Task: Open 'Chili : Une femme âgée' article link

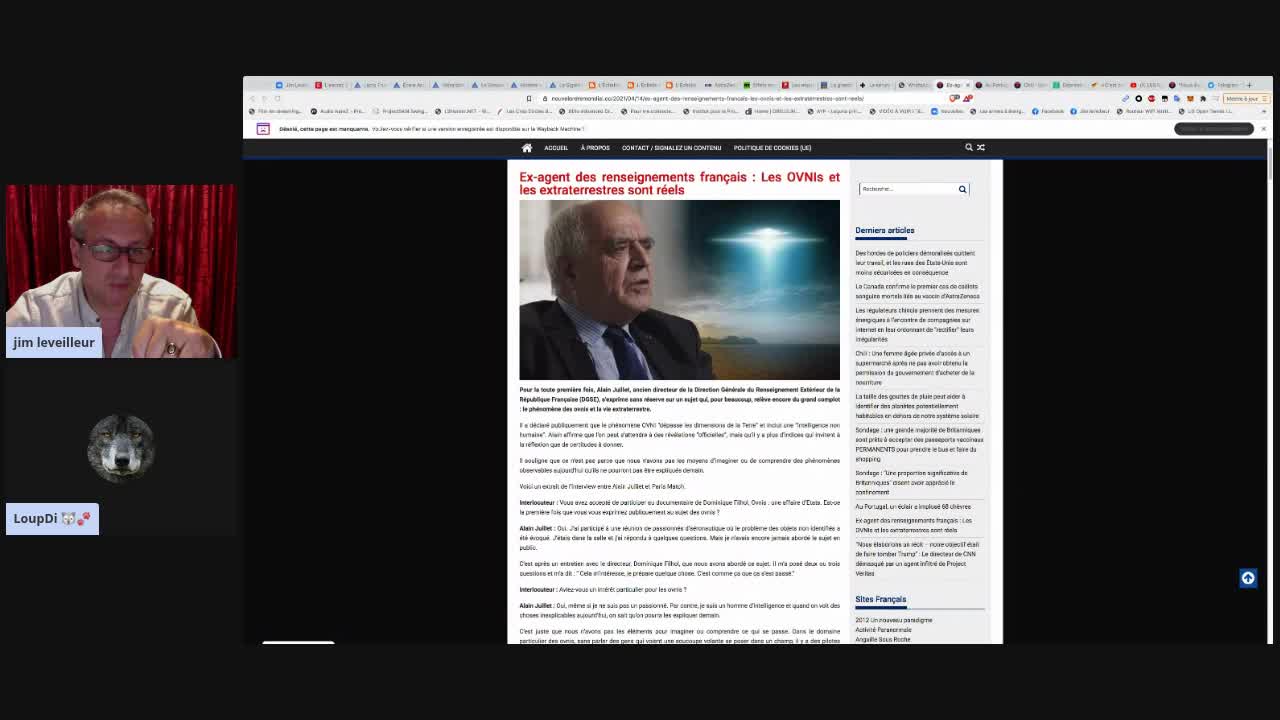Action: 914,368
